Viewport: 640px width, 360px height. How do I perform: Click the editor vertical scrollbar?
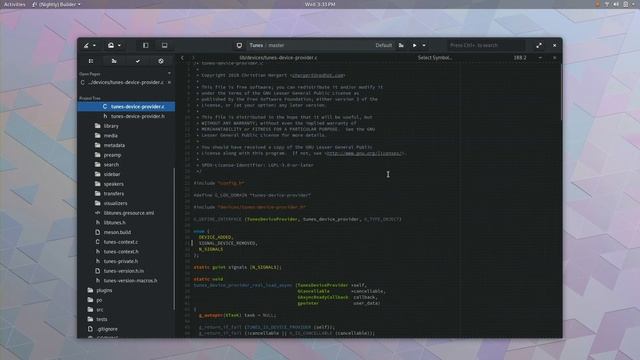coord(561,92)
